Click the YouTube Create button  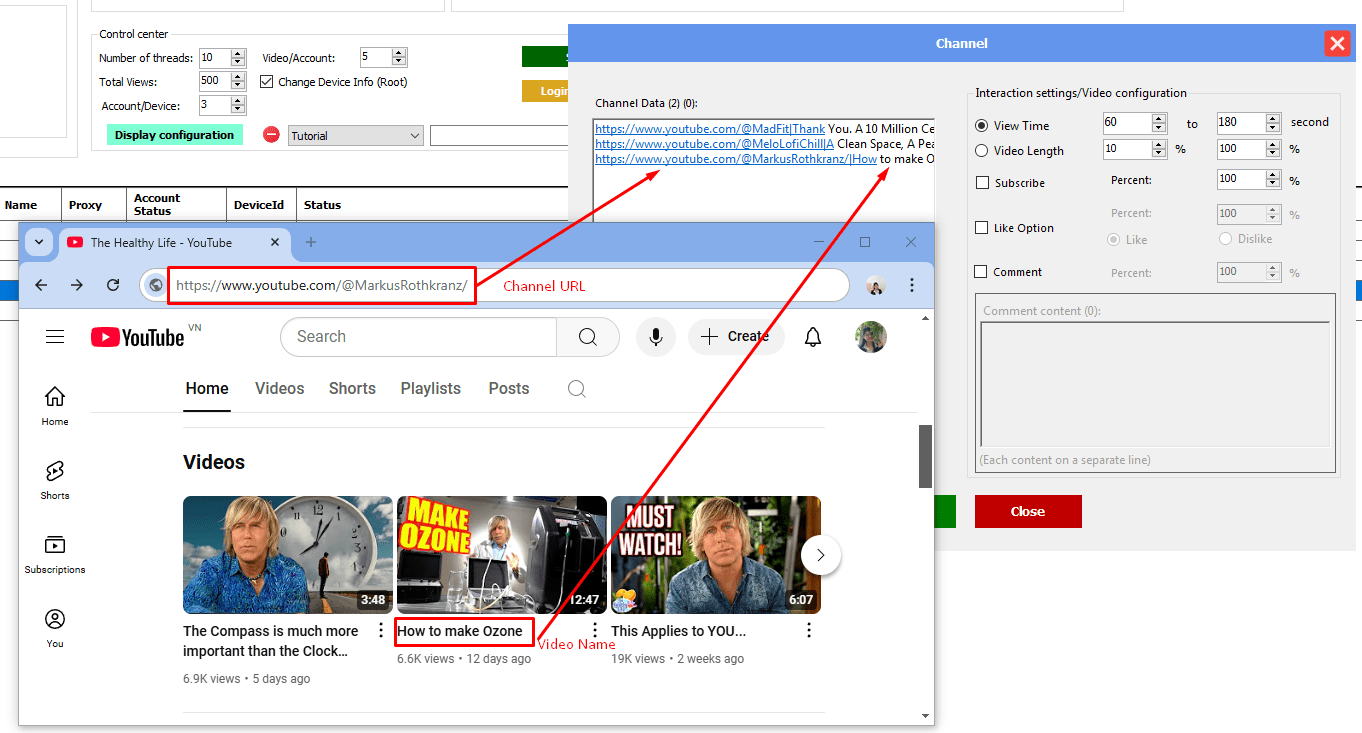(x=735, y=337)
